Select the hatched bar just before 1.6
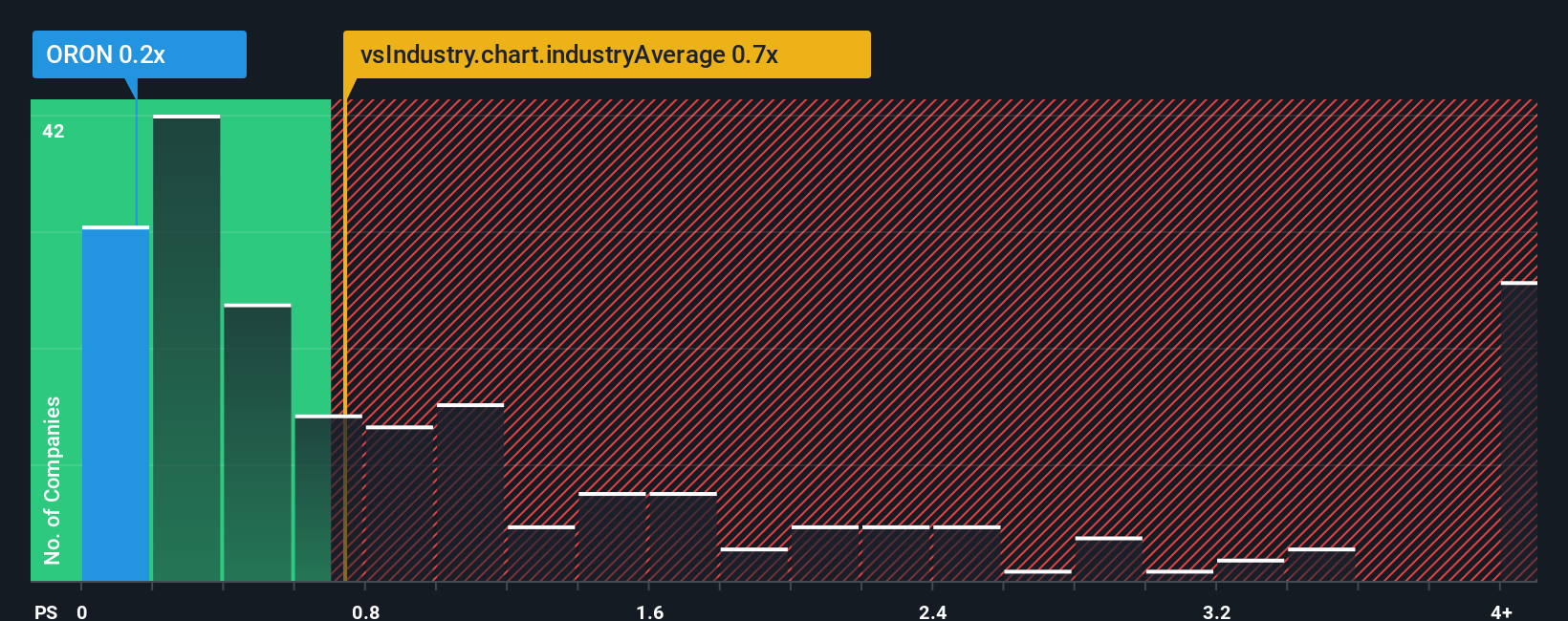 (x=613, y=537)
